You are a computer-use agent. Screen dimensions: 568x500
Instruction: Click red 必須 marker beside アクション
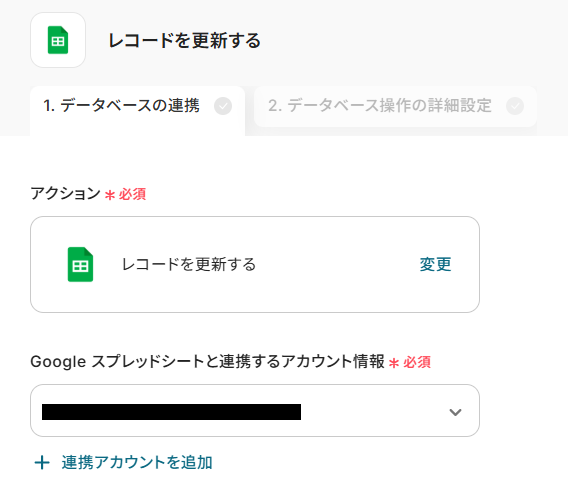pos(132,194)
